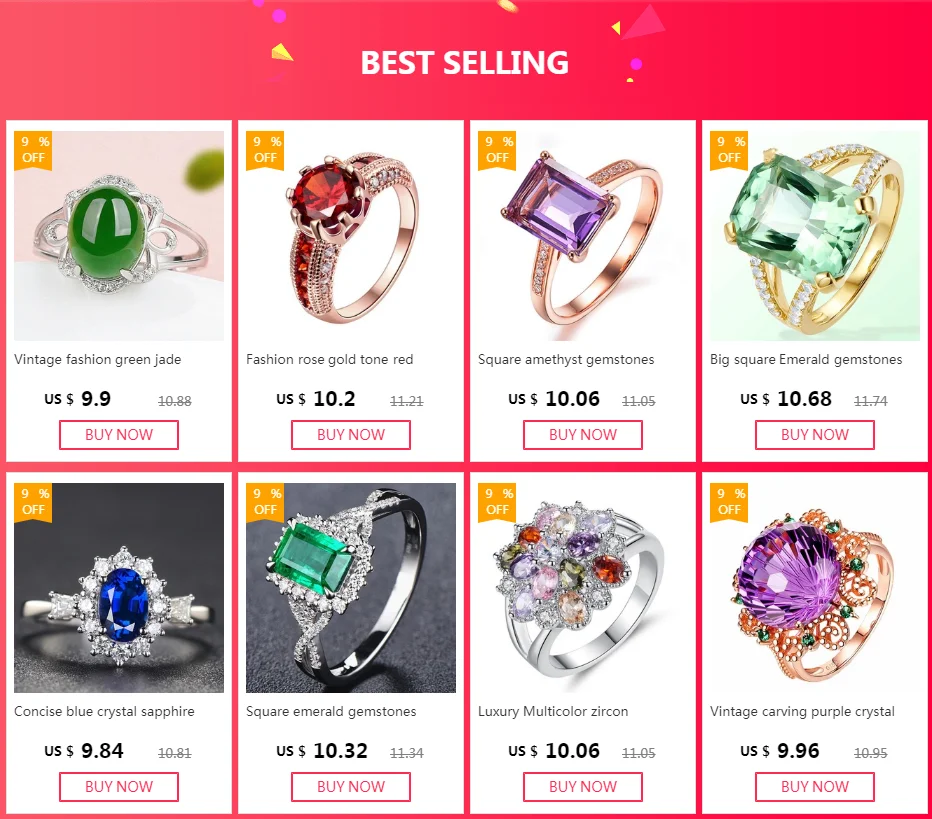Open the purple crystal carved ring image
The image size is (932, 819).
(814, 588)
